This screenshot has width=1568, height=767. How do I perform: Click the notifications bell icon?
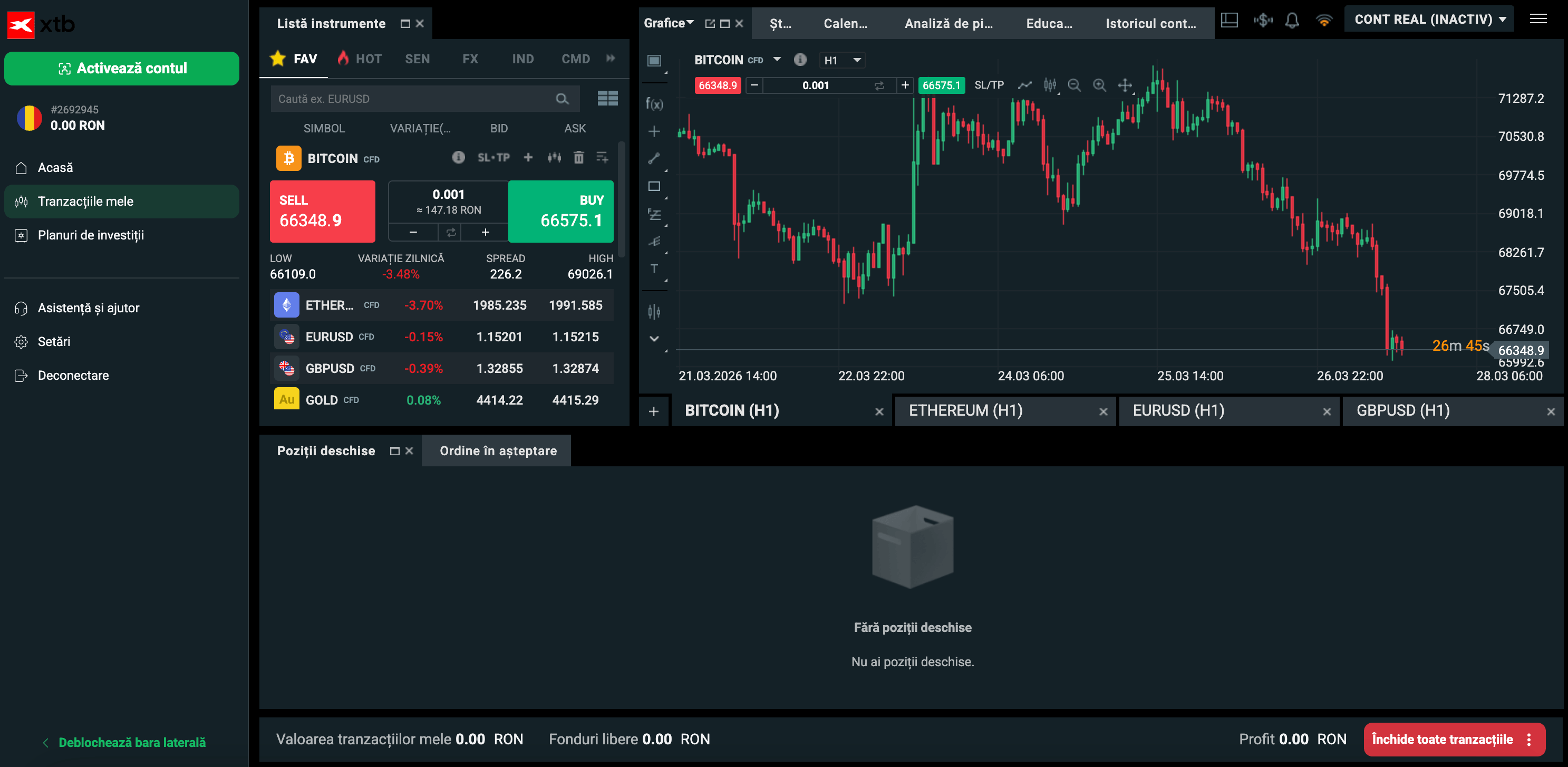[x=1292, y=20]
